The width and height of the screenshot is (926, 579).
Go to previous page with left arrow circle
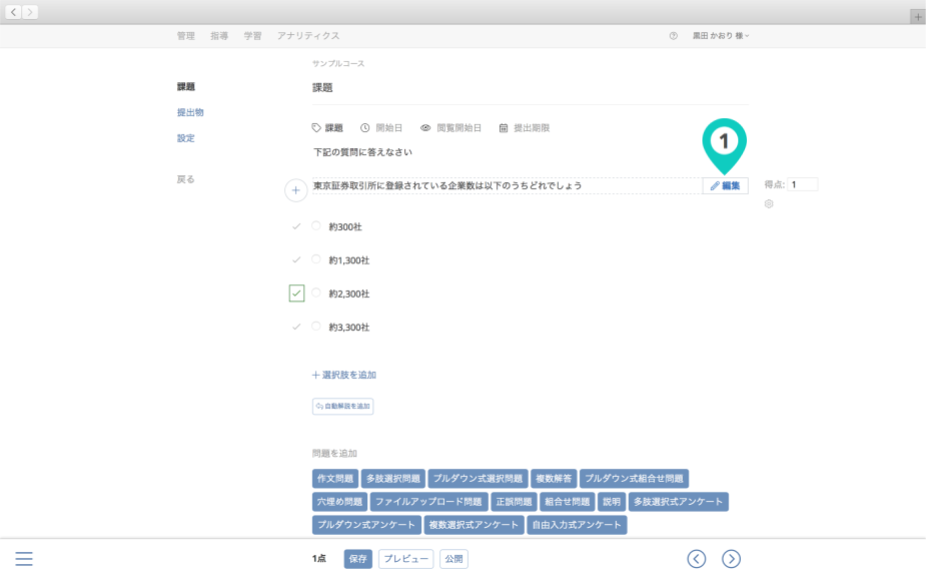point(697,559)
